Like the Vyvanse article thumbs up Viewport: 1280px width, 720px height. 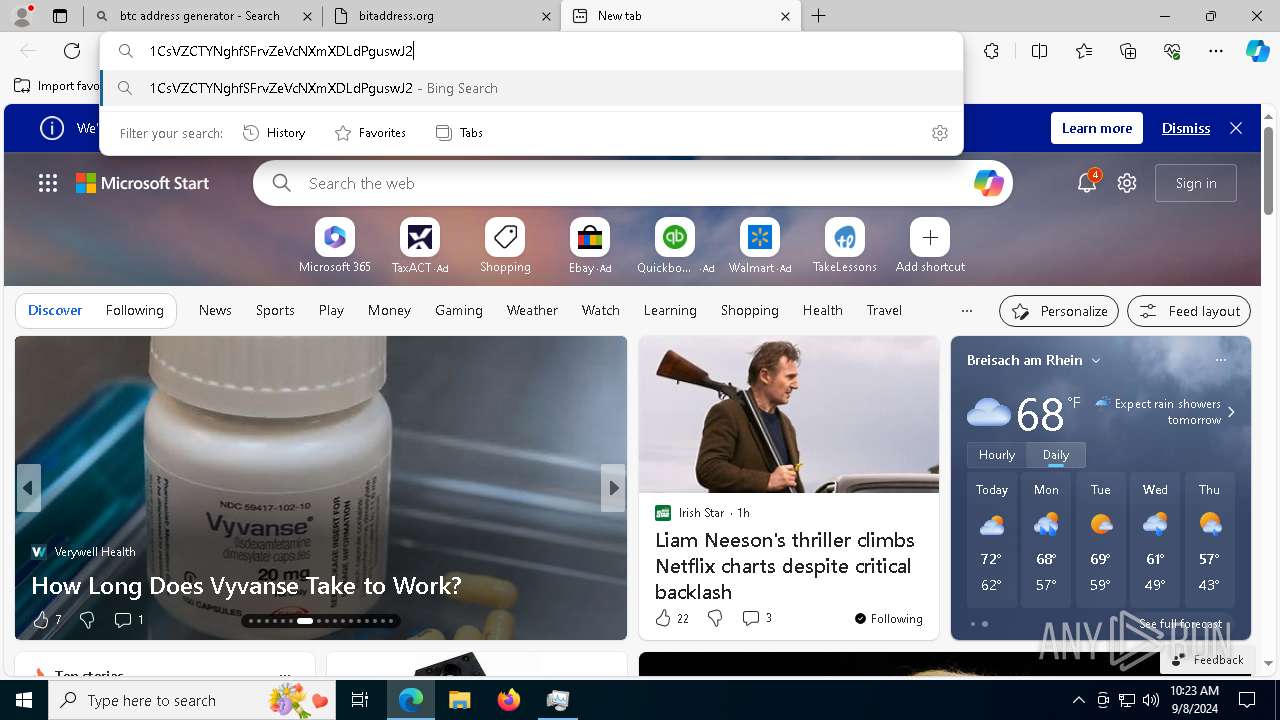[x=41, y=620]
